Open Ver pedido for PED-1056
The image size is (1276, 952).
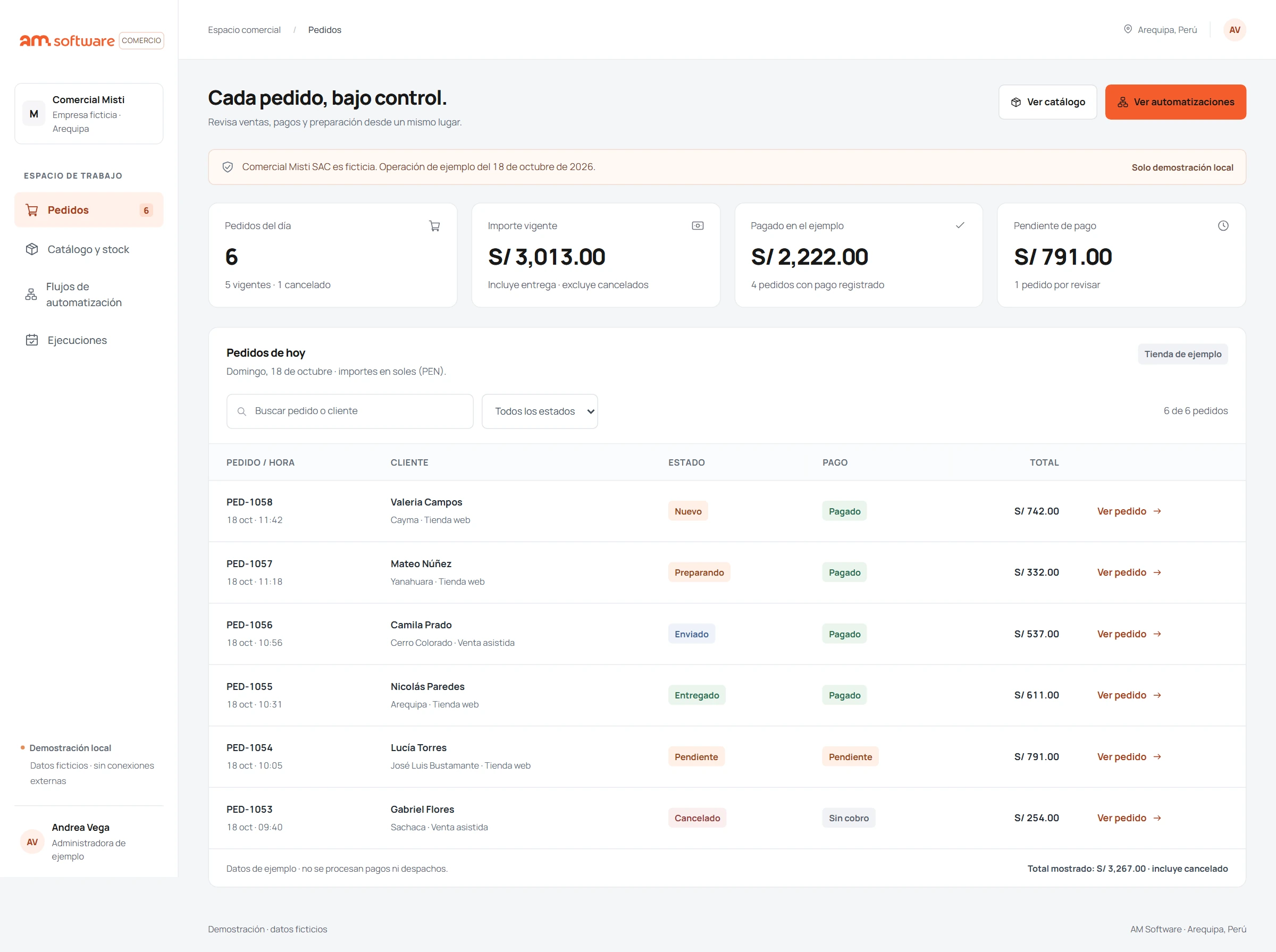pyautogui.click(x=1129, y=634)
